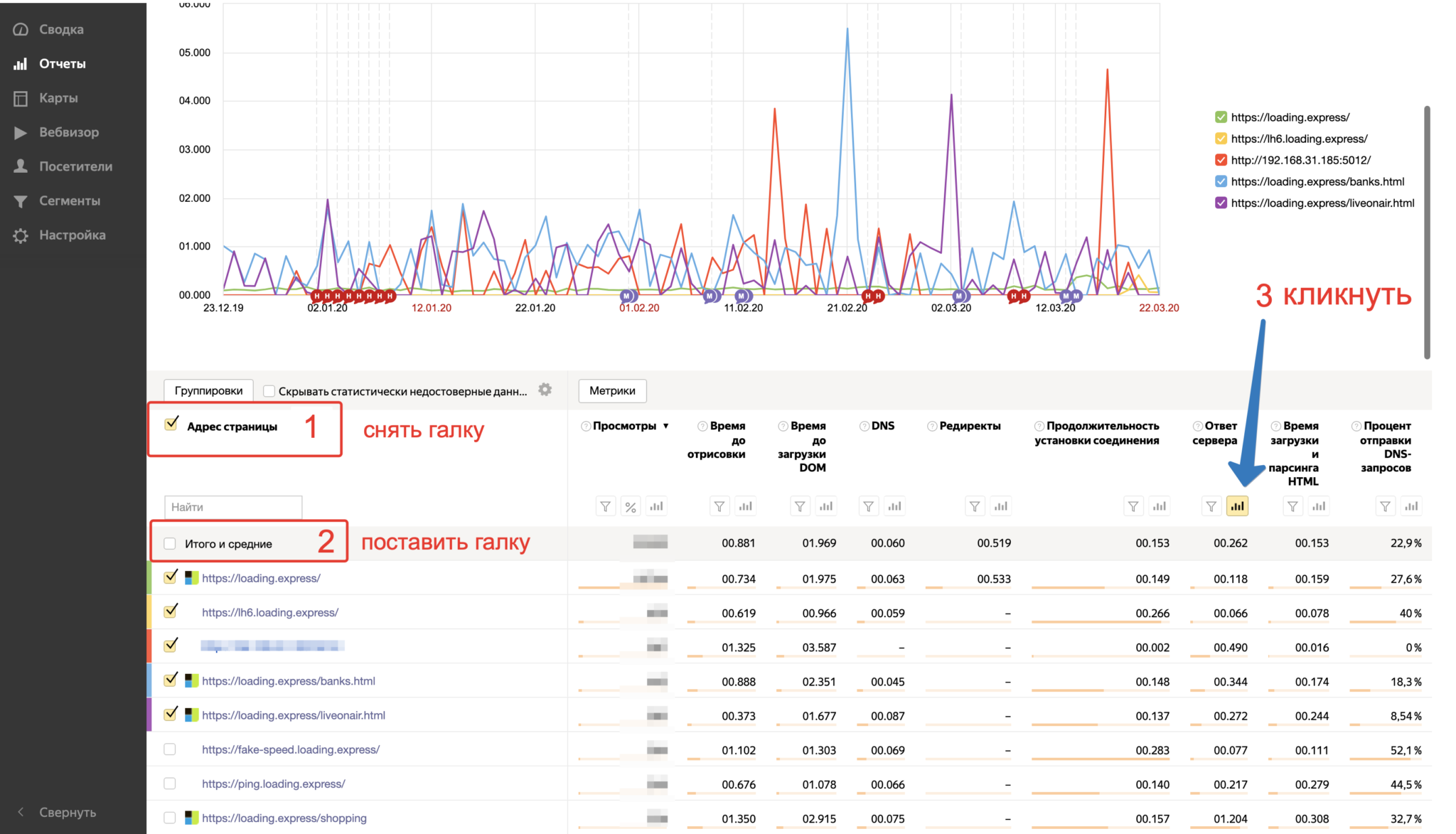
Task: Click the 01.02.20 date label on chart axis
Action: click(639, 308)
